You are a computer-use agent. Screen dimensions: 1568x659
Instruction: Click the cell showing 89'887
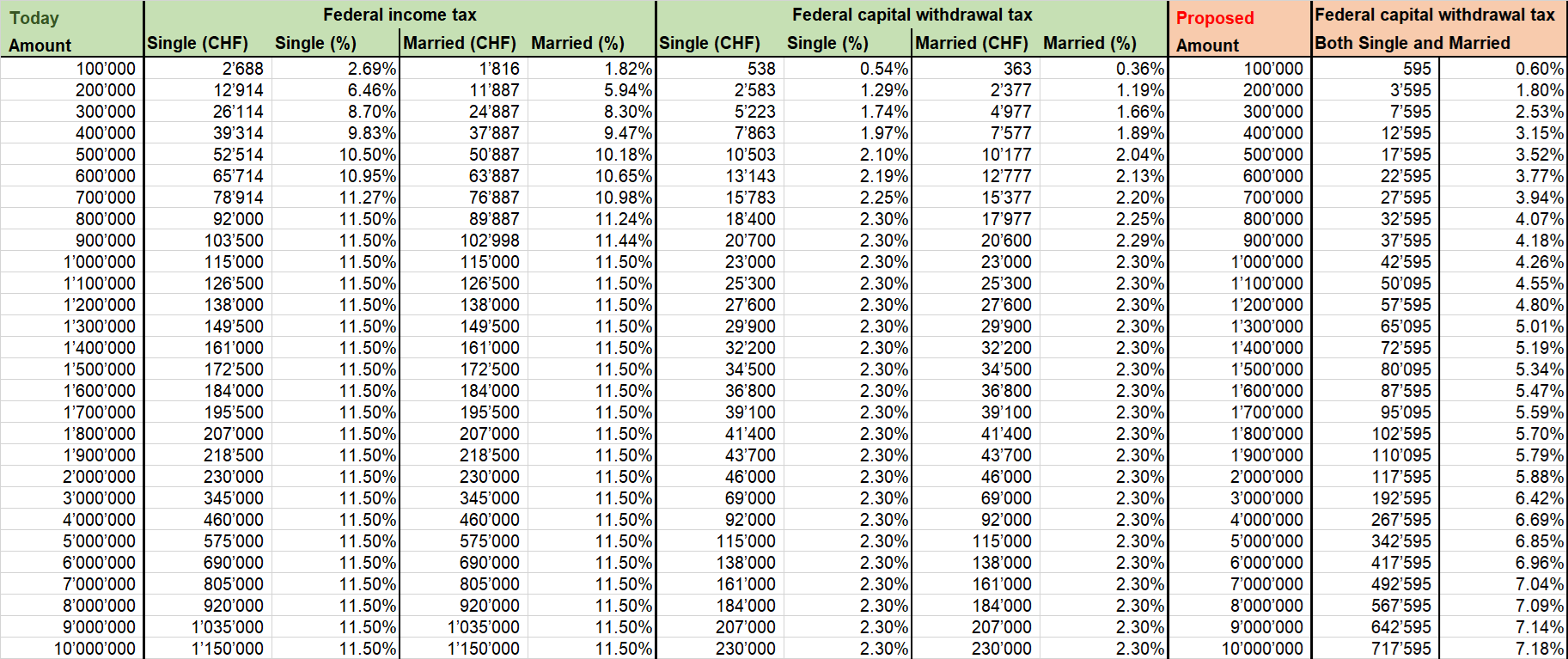(x=464, y=219)
